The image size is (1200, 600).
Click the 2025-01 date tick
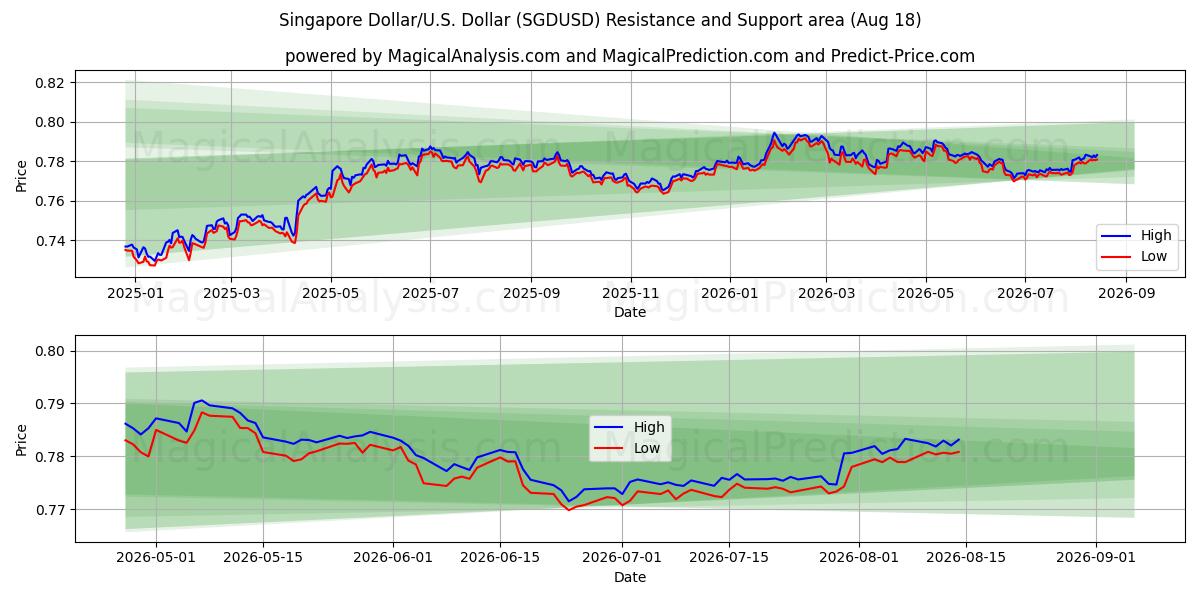coord(134,293)
